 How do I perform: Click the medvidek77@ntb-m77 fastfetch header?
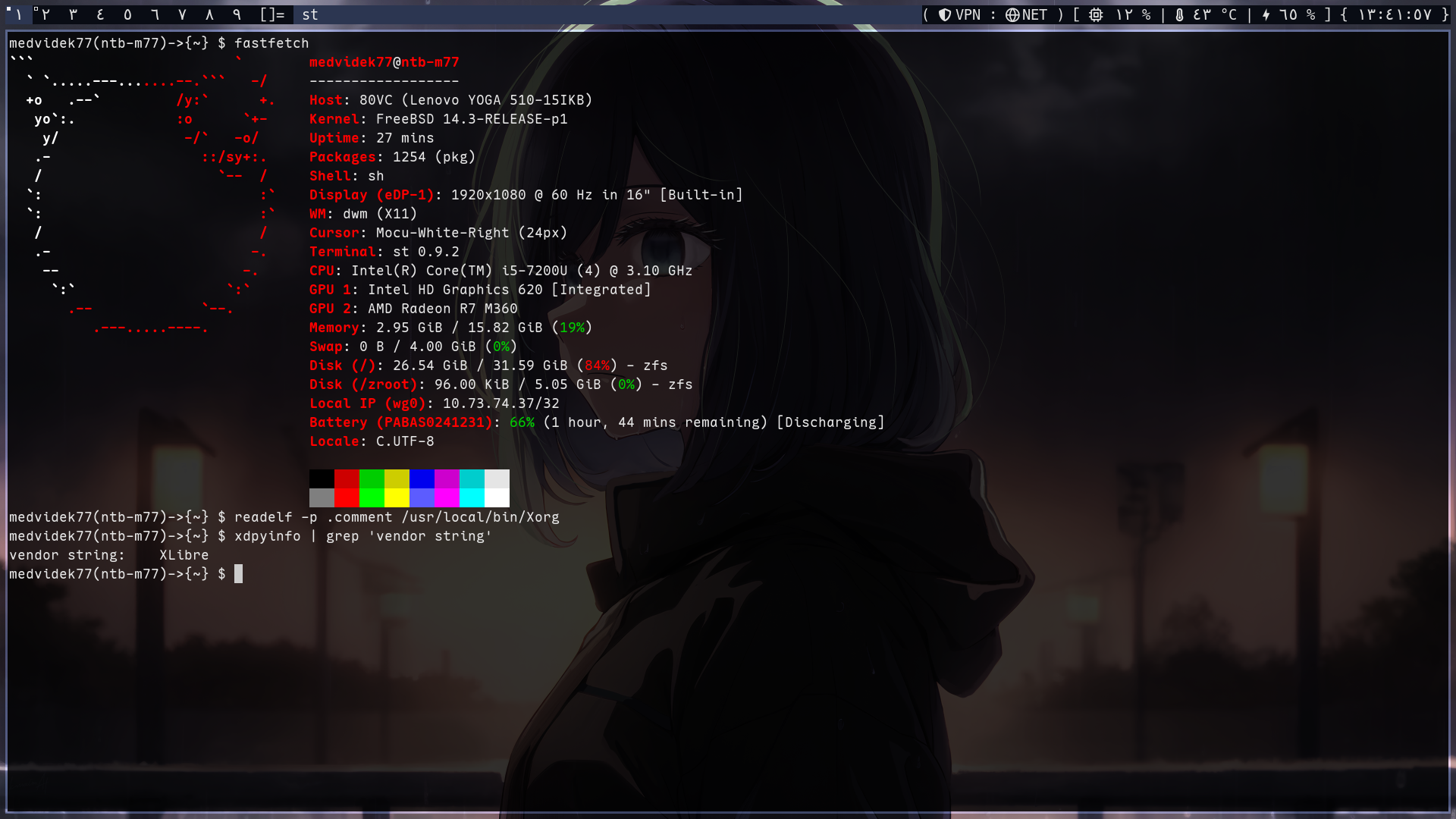coord(384,62)
